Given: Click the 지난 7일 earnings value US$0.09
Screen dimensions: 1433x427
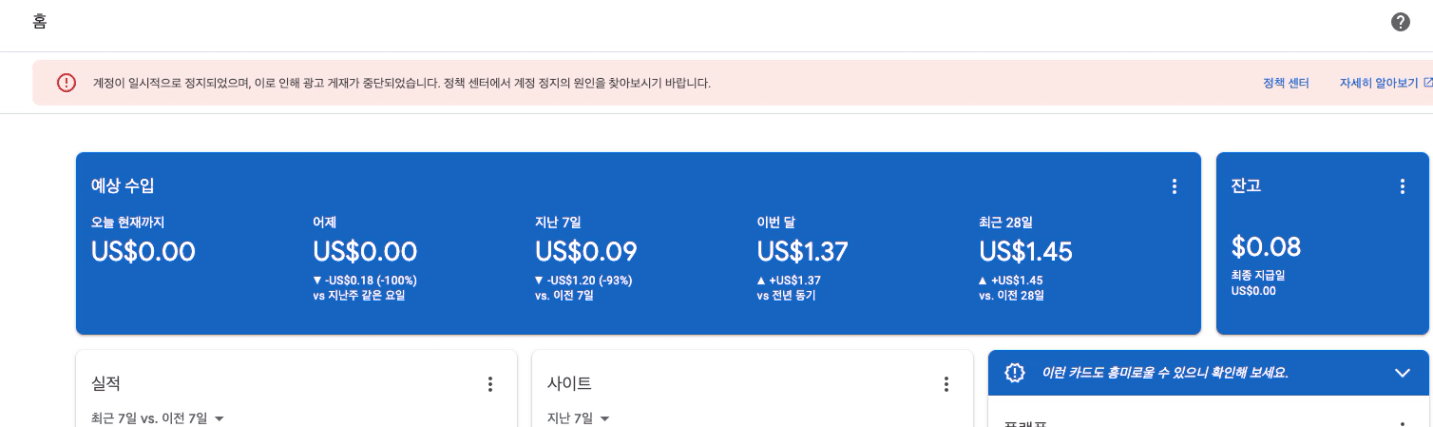Looking at the screenshot, I should pyautogui.click(x=585, y=252).
